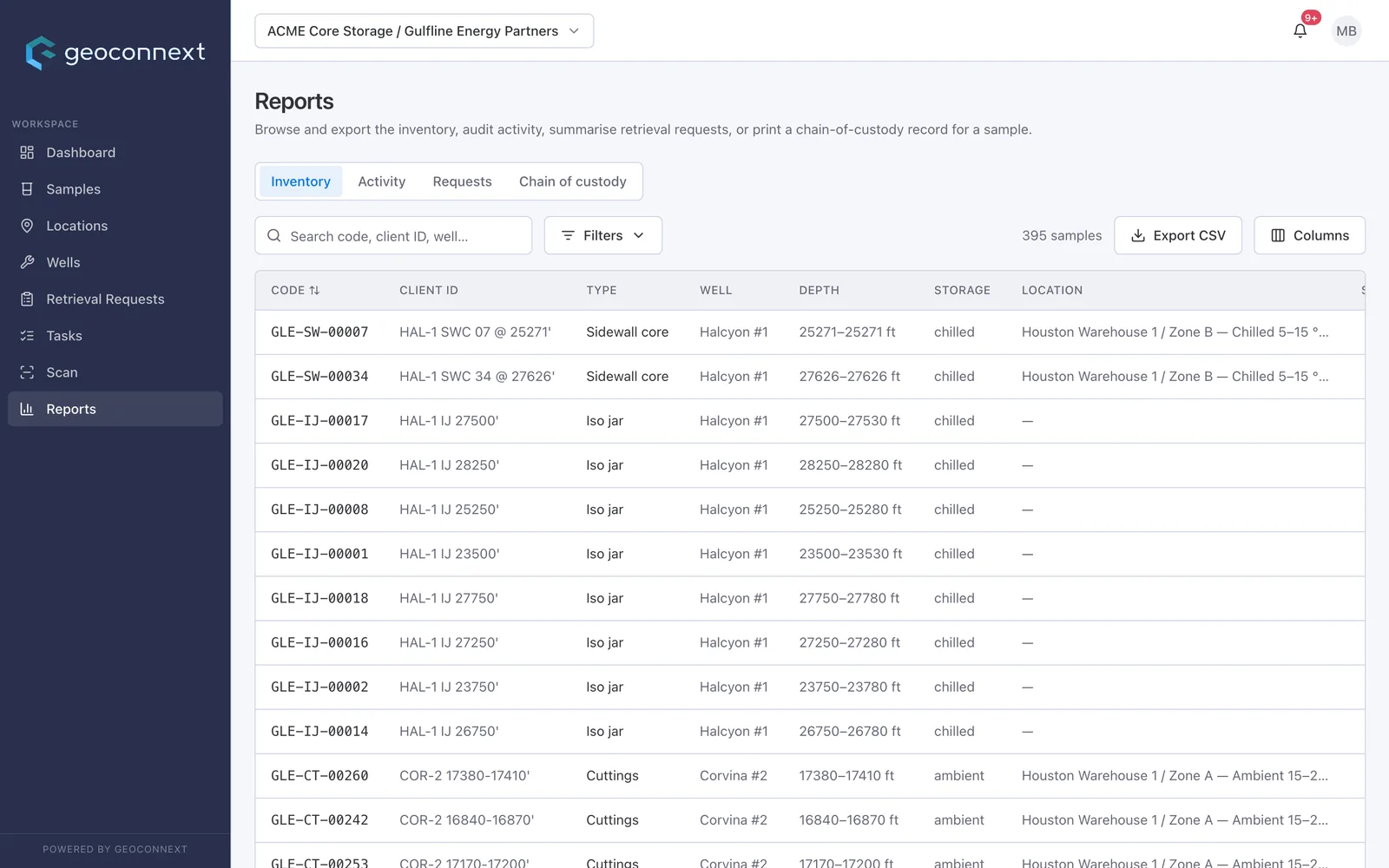The image size is (1389, 868).
Task: Focus the sample search field
Action: pos(393,235)
